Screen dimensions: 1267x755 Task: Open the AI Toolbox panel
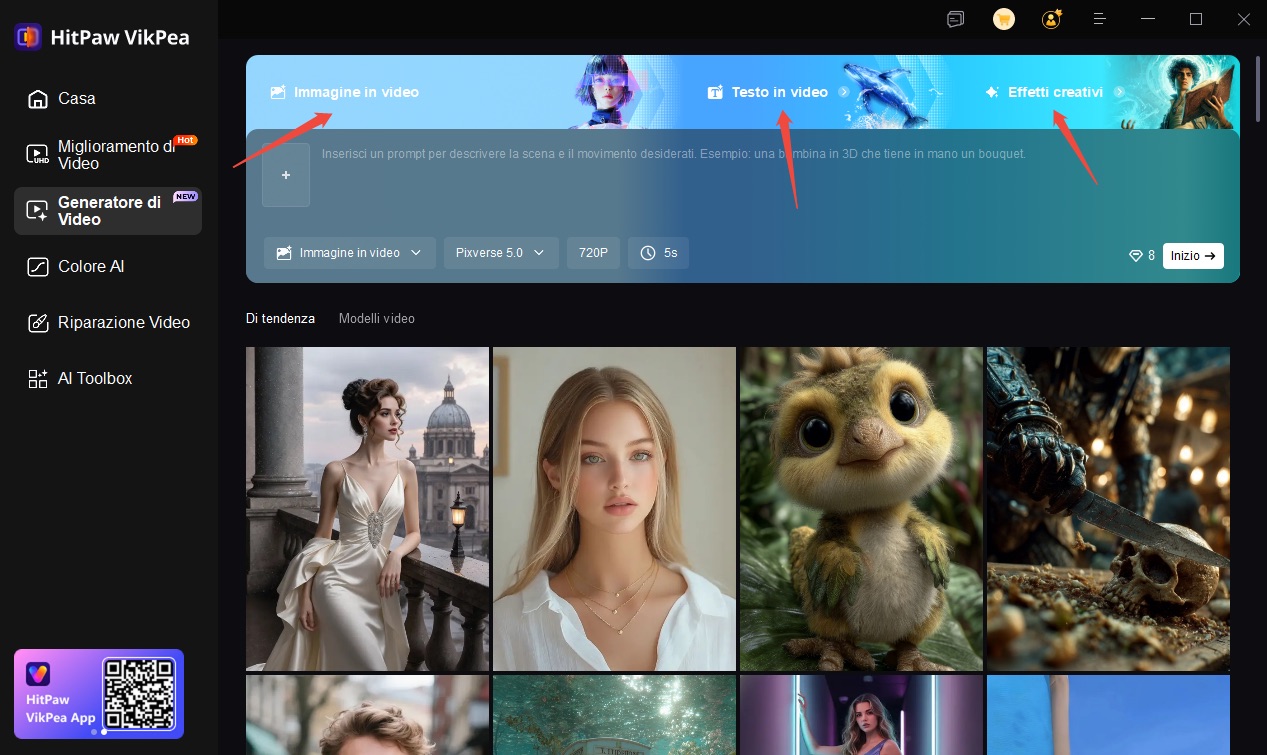(x=94, y=379)
